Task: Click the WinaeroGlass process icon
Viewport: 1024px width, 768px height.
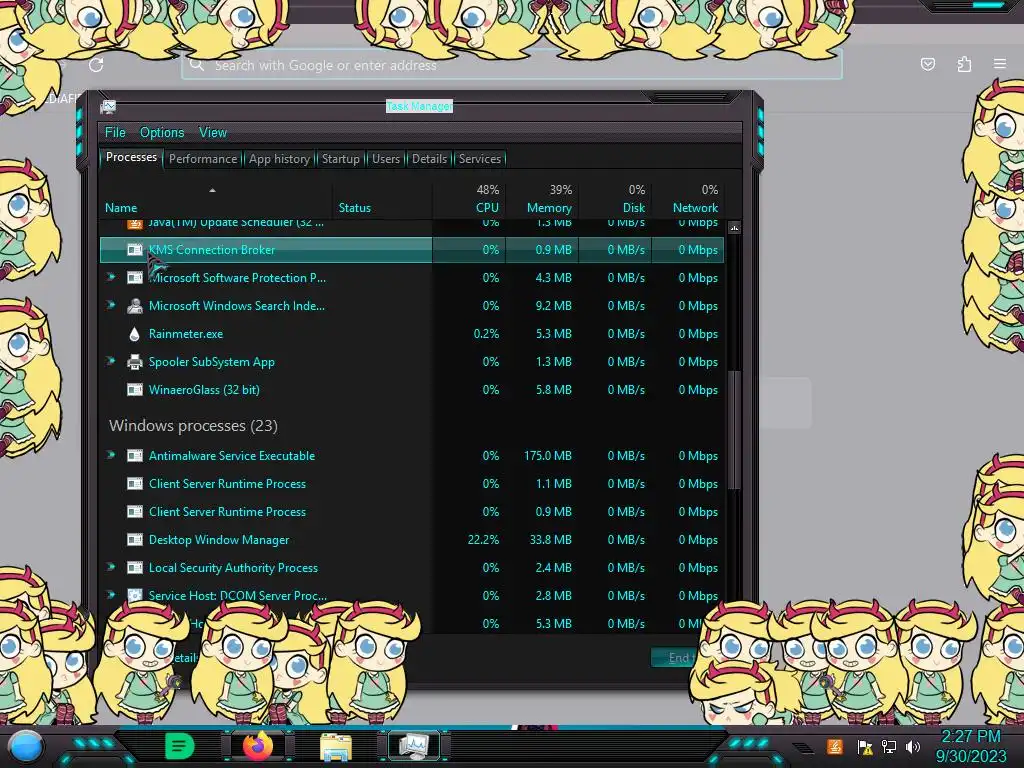Action: [x=135, y=390]
